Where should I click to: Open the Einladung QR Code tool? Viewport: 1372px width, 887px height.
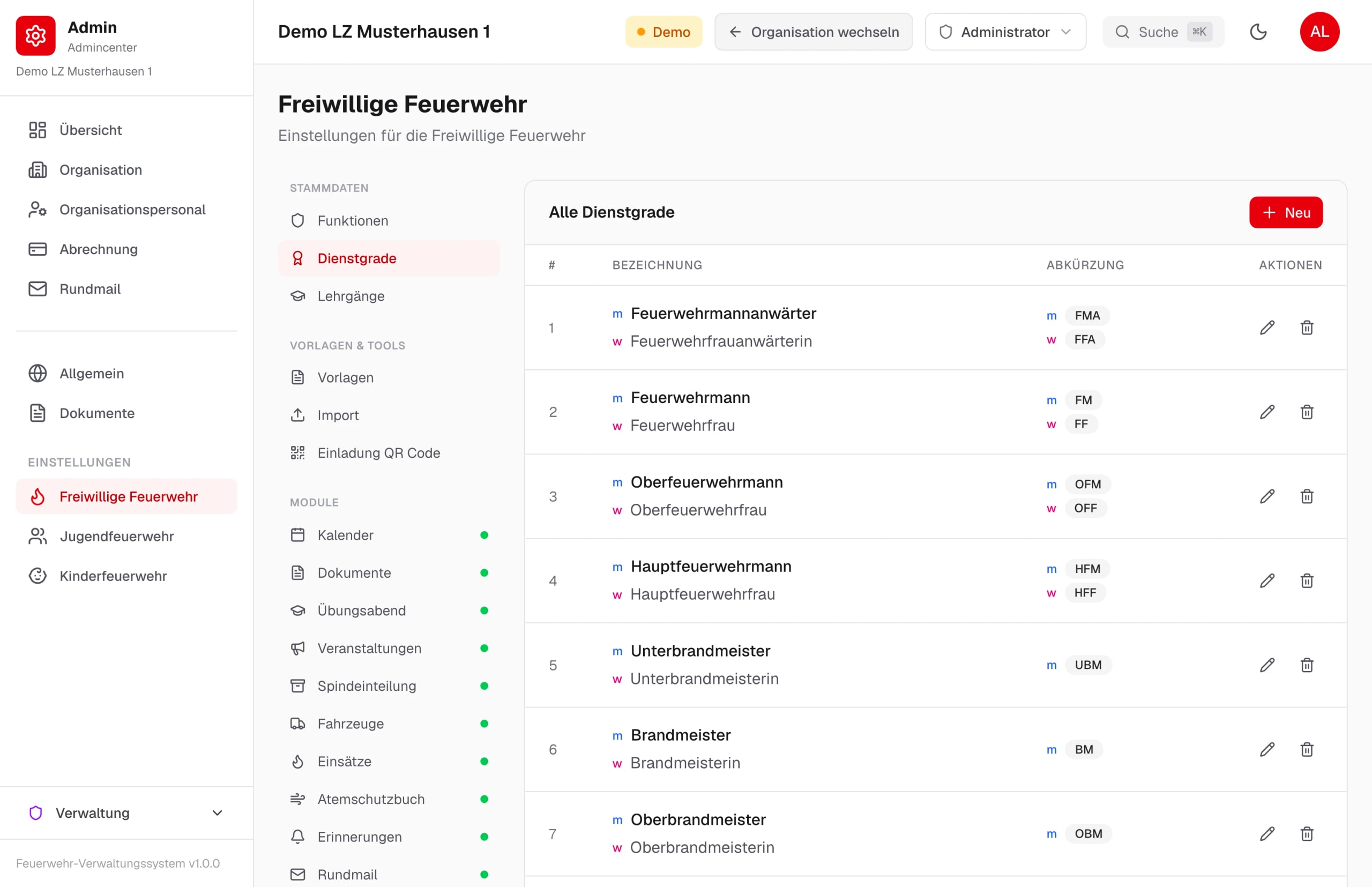(x=389, y=453)
